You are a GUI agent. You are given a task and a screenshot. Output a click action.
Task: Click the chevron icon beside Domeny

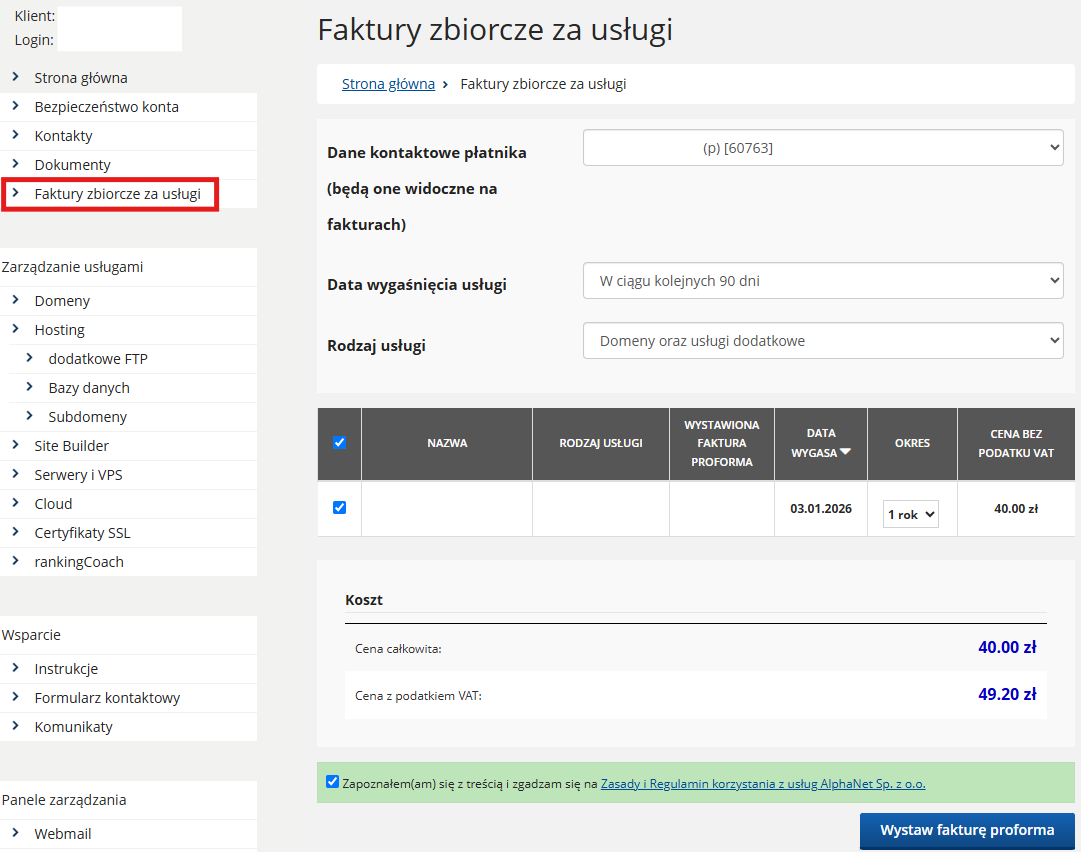(15, 300)
